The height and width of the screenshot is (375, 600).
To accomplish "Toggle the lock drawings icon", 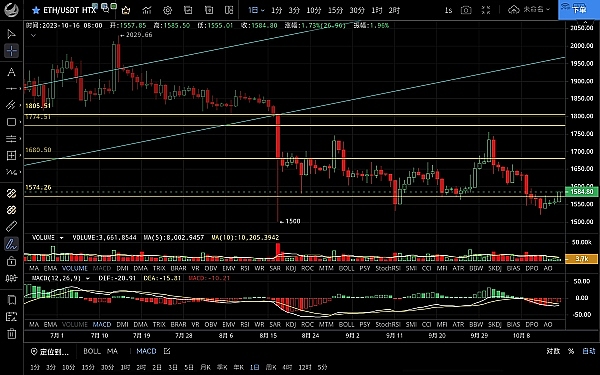I will pyautogui.click(x=11, y=261).
